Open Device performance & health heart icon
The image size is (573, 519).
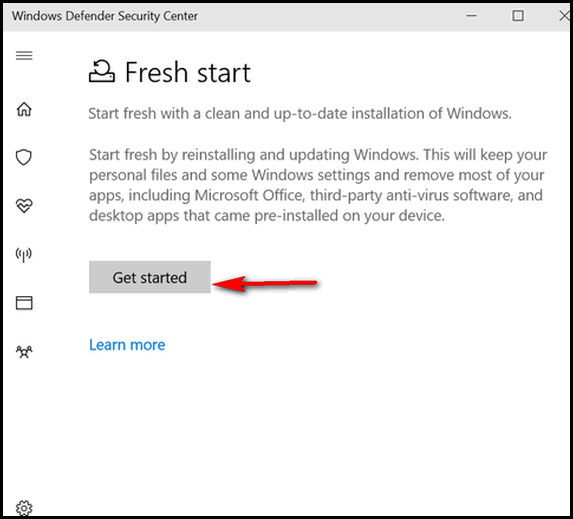24,205
